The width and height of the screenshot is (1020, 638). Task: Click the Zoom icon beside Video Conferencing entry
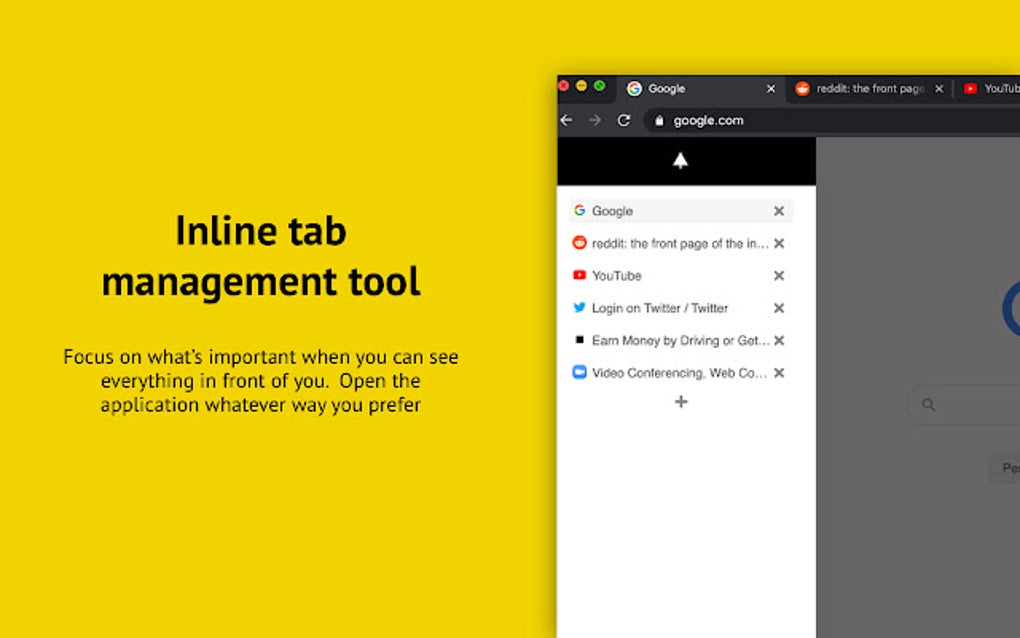click(580, 372)
